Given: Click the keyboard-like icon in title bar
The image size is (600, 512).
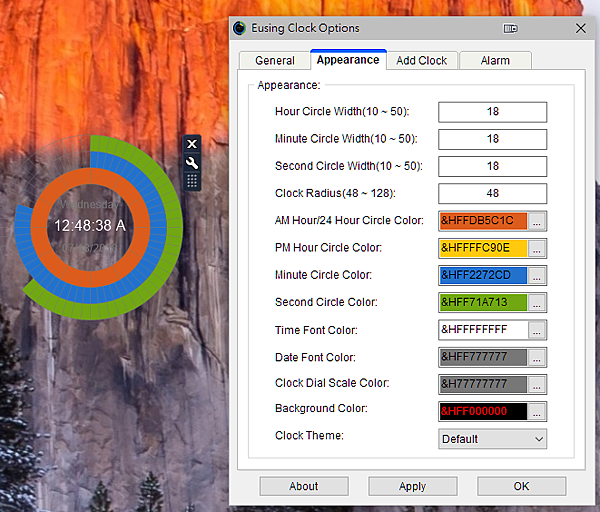Looking at the screenshot, I should (x=510, y=28).
